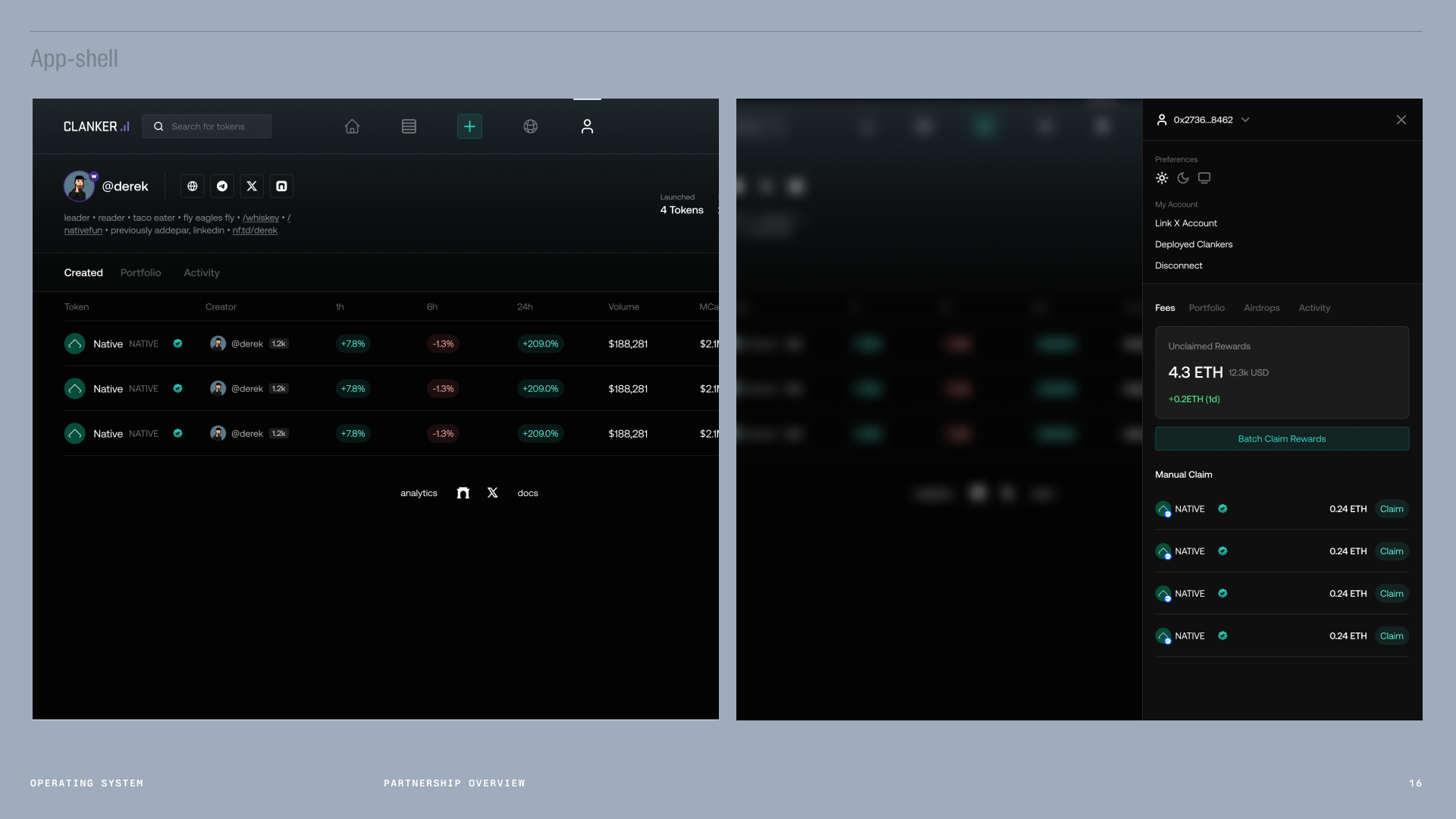Click first NATIVE token icon in Manual Claim
1456x819 pixels.
[1163, 510]
